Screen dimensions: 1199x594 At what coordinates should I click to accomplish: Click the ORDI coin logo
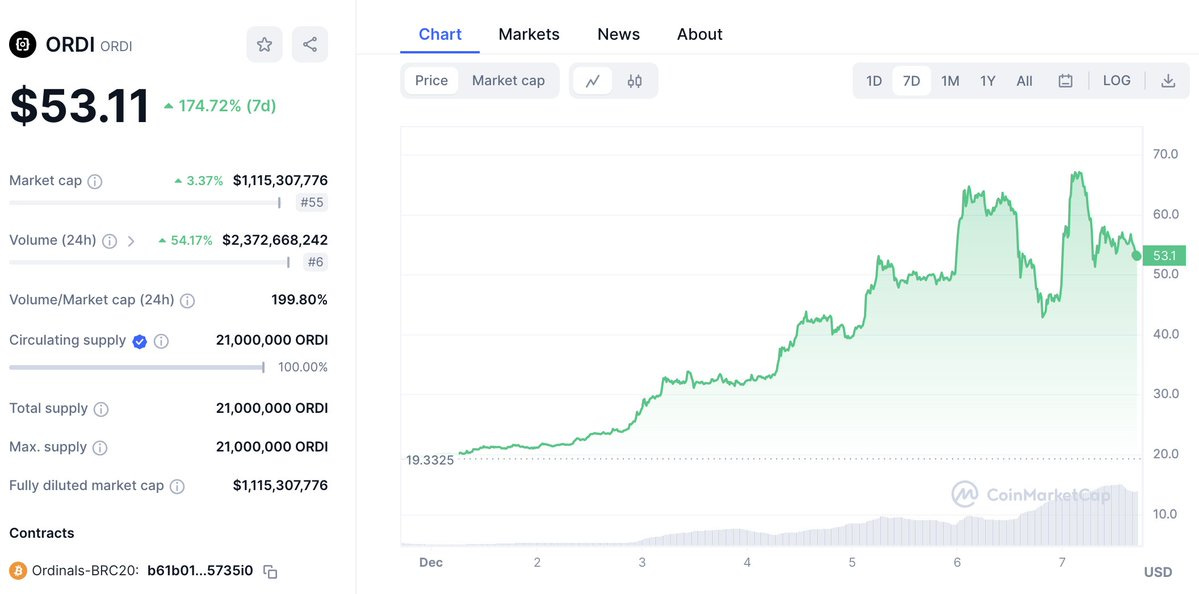tap(23, 44)
